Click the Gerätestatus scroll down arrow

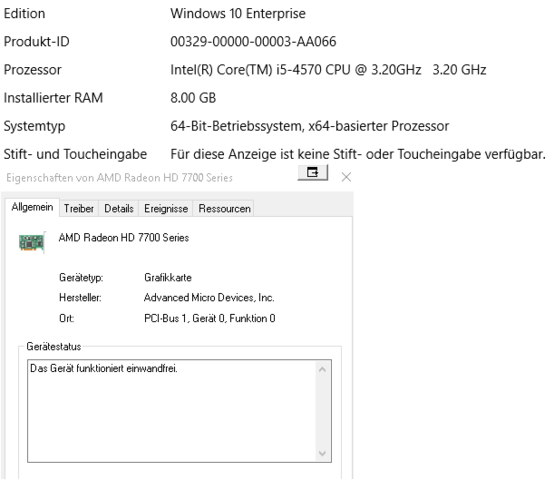pos(322,453)
